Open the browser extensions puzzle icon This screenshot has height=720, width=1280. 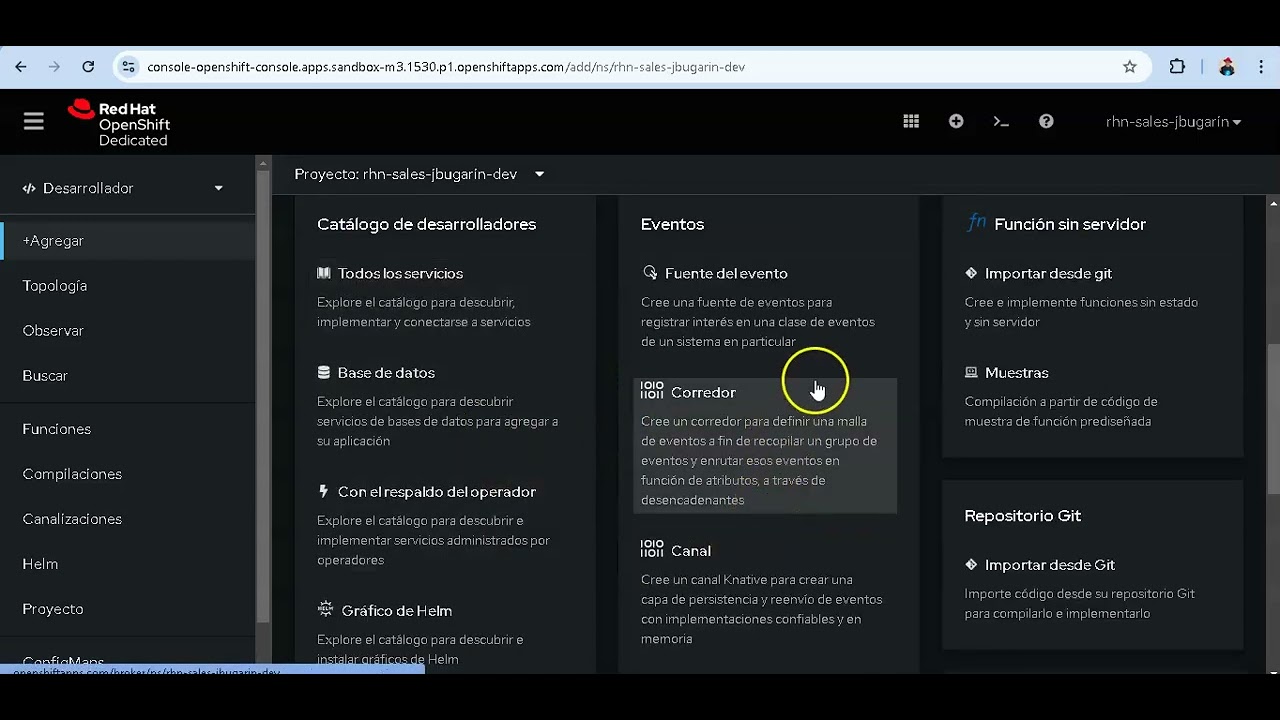[1177, 67]
